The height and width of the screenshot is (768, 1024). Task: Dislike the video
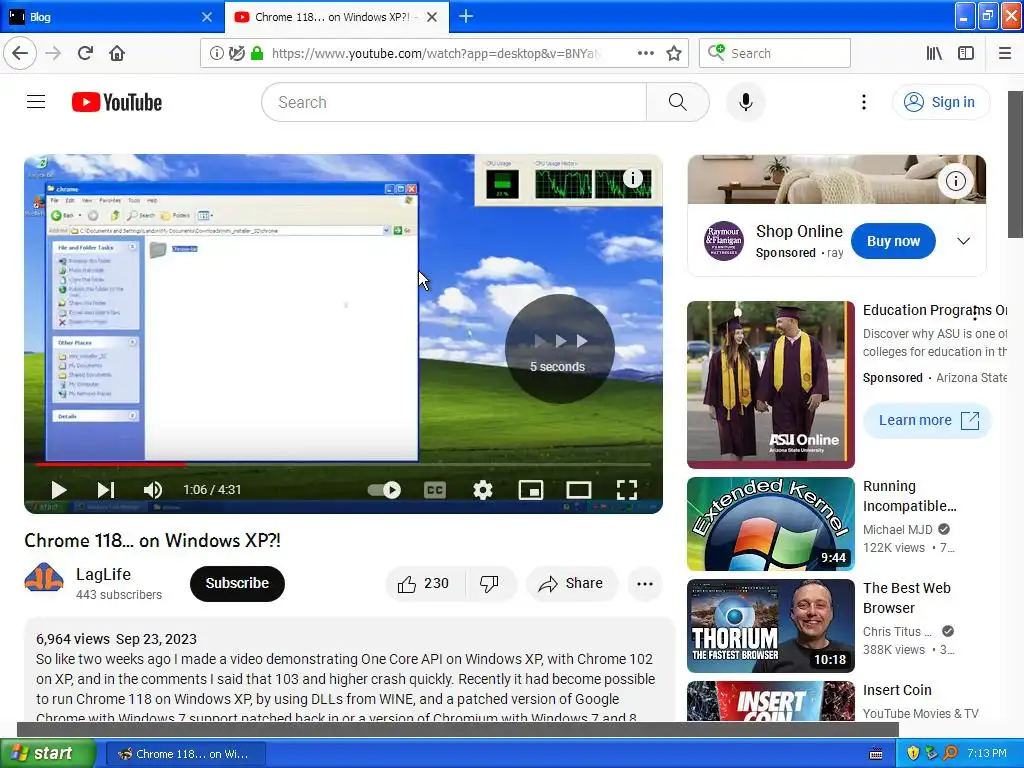coord(490,583)
